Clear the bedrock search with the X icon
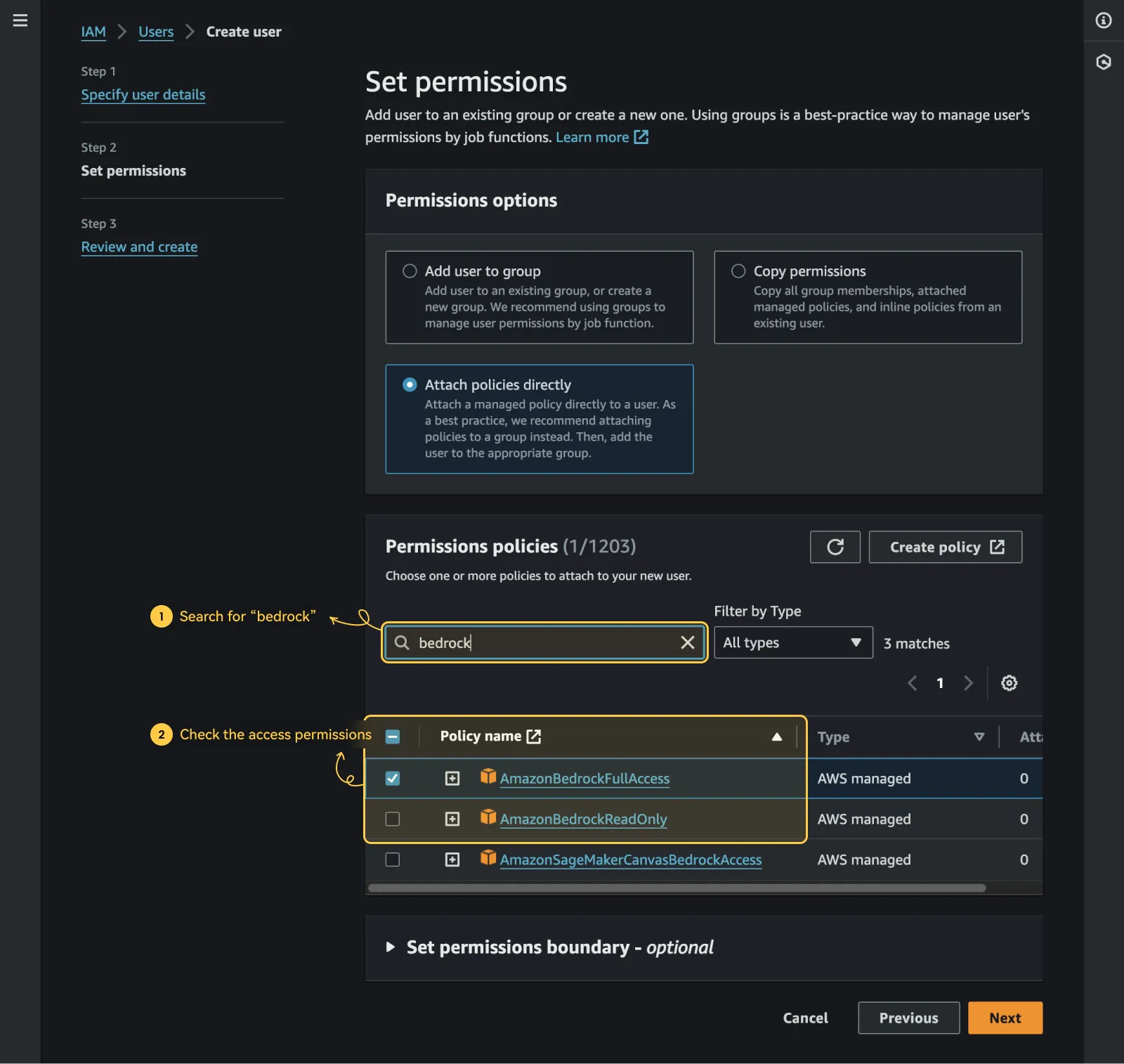Image resolution: width=1124 pixels, height=1064 pixels. (x=686, y=642)
